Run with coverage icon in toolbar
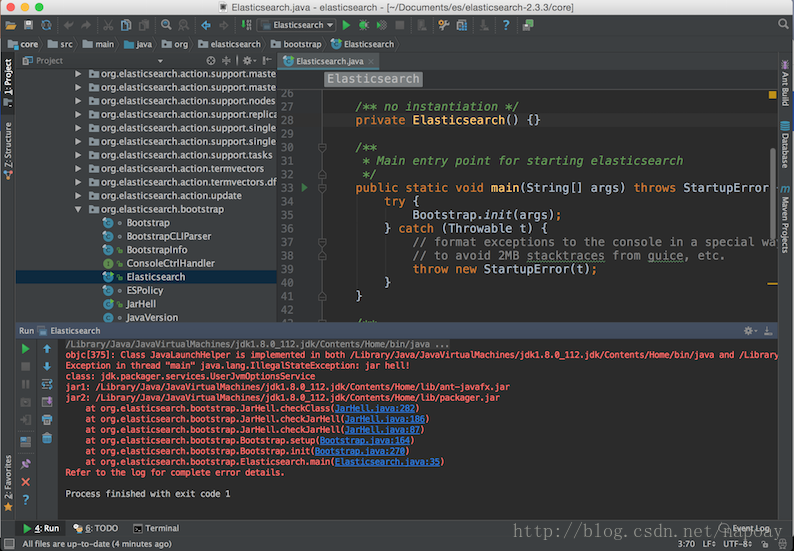This screenshot has width=794, height=551. click(382, 25)
